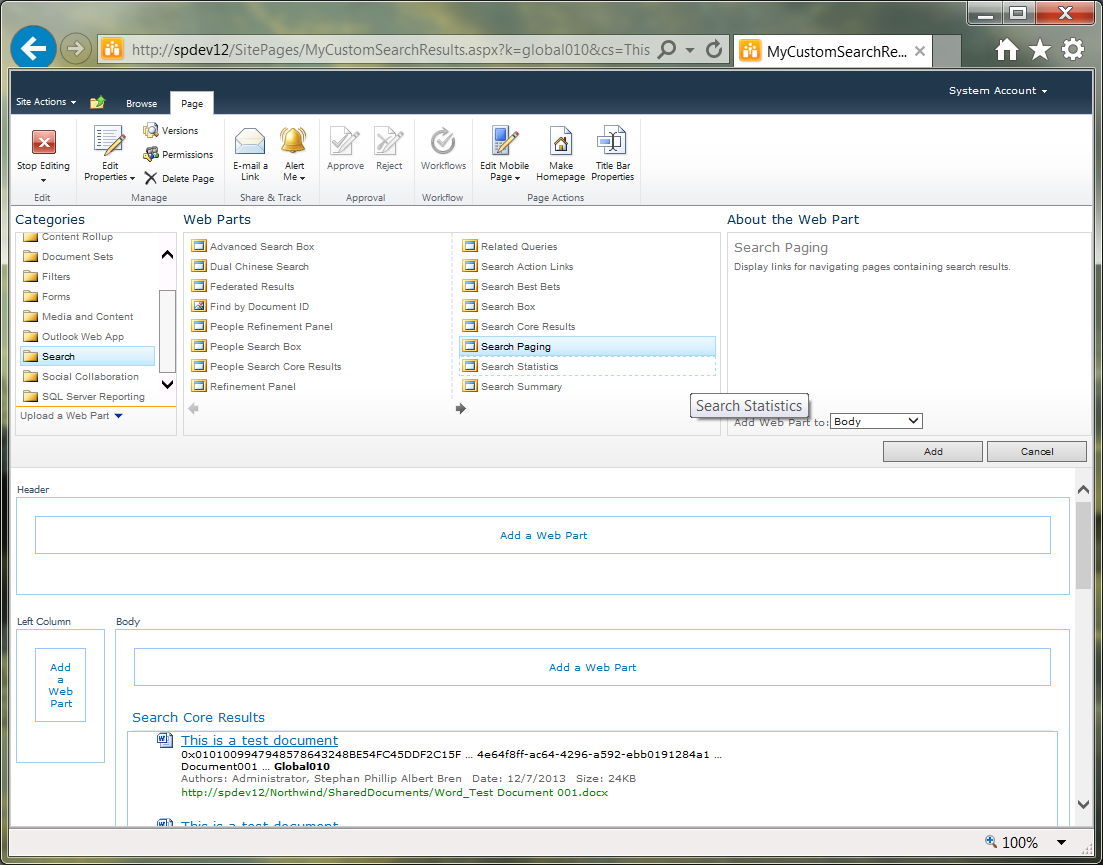Click the zoom magnifier icon in status bar
Viewport: 1103px width, 865px height.
[990, 841]
